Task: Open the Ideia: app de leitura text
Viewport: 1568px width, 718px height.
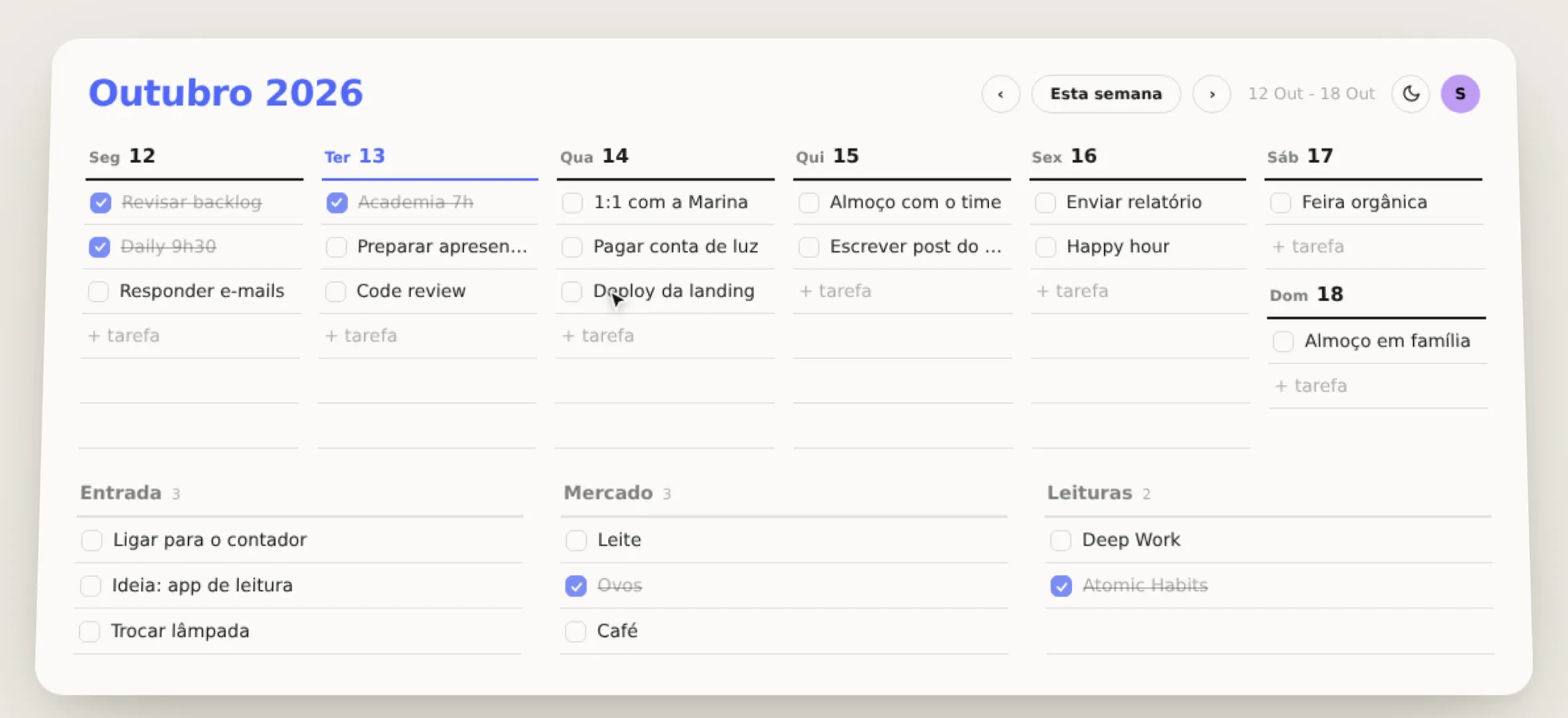Action: pos(203,586)
